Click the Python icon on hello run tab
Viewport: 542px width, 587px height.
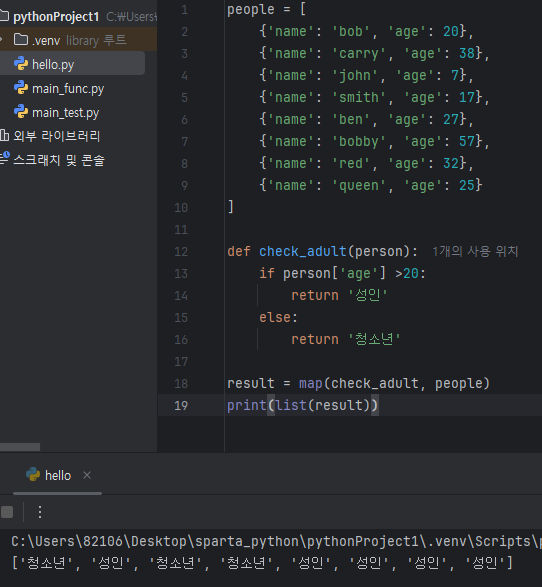(33, 474)
